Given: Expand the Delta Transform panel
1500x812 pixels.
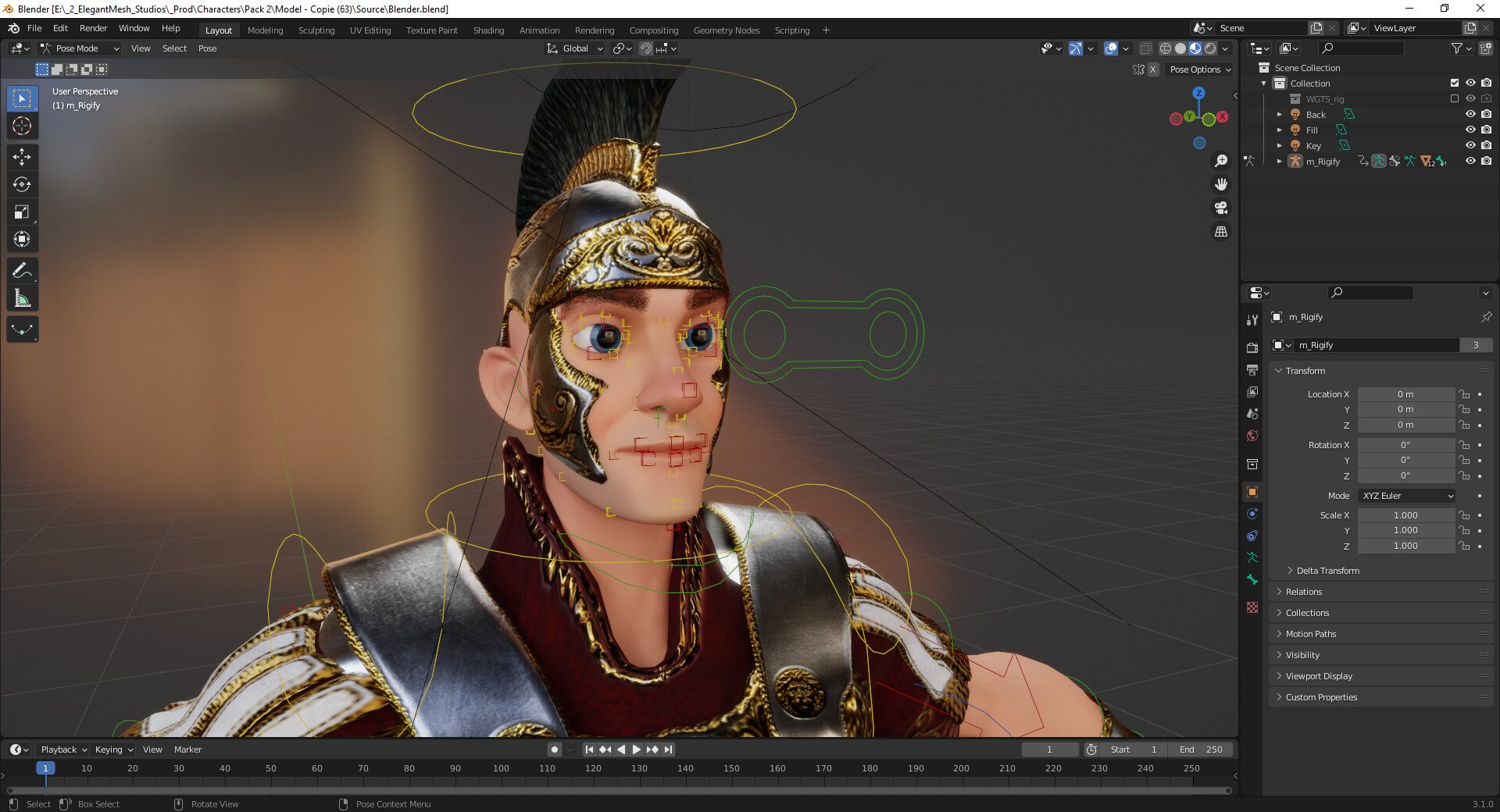Looking at the screenshot, I should click(x=1327, y=571).
